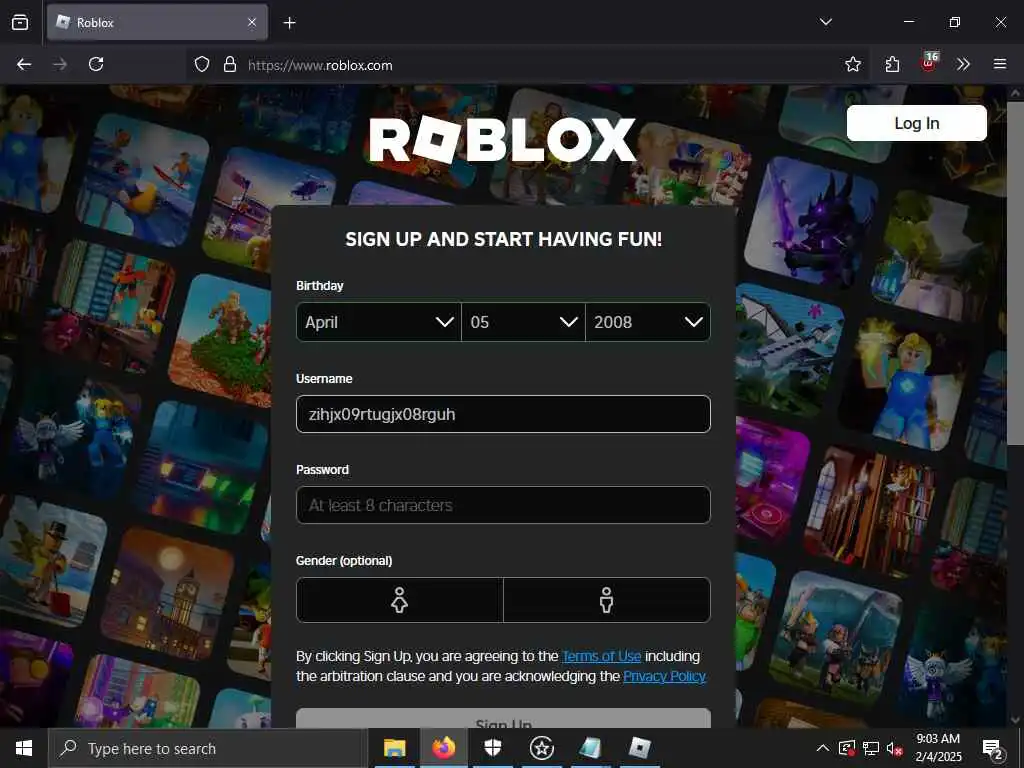Screen dimensions: 1024x768
Task: Click the taskbar search box
Action: click(208, 748)
